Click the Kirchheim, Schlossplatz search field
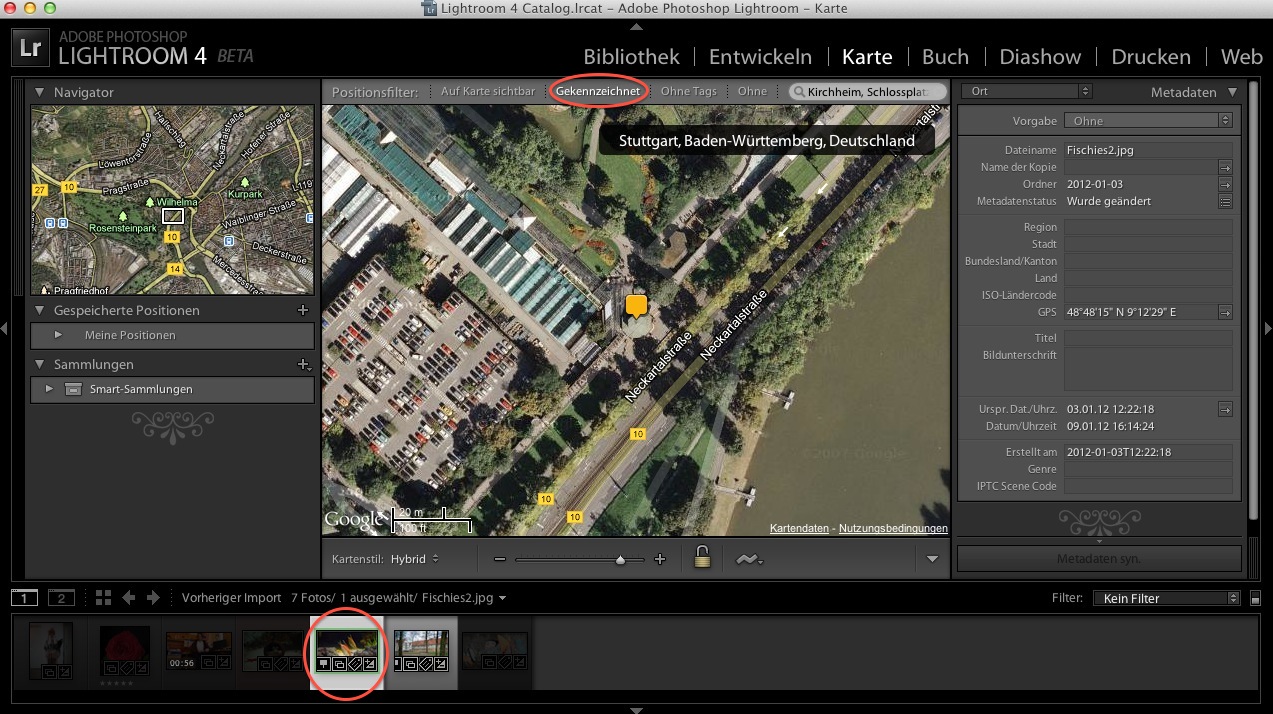Screen dimensions: 1273x714 pyautogui.click(x=867, y=92)
